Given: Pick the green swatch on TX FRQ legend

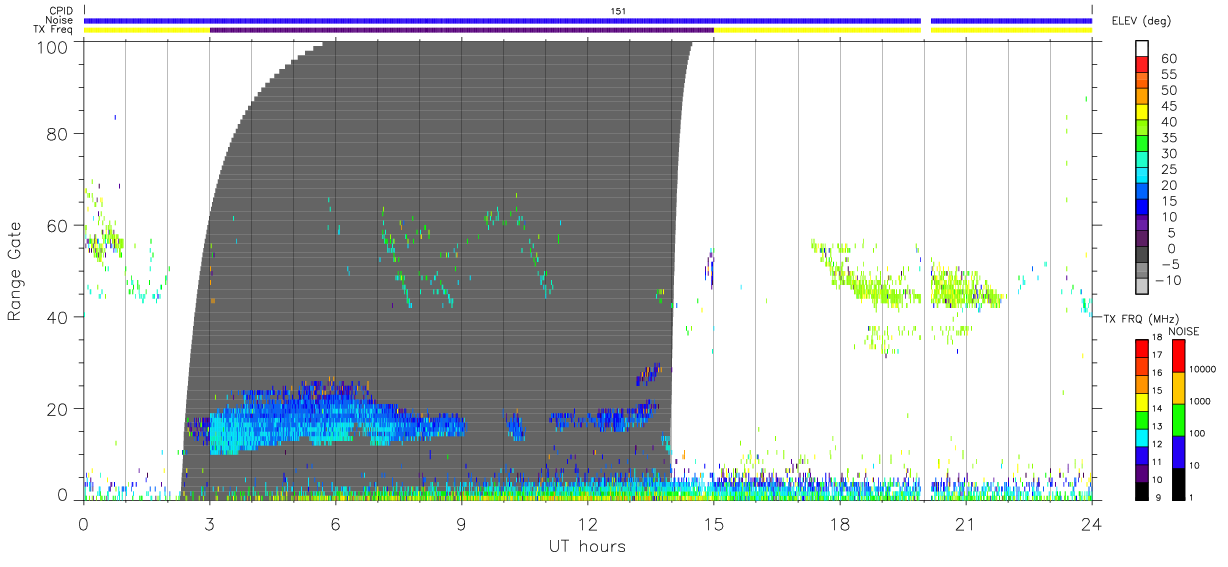Looking at the screenshot, I should (1142, 419).
